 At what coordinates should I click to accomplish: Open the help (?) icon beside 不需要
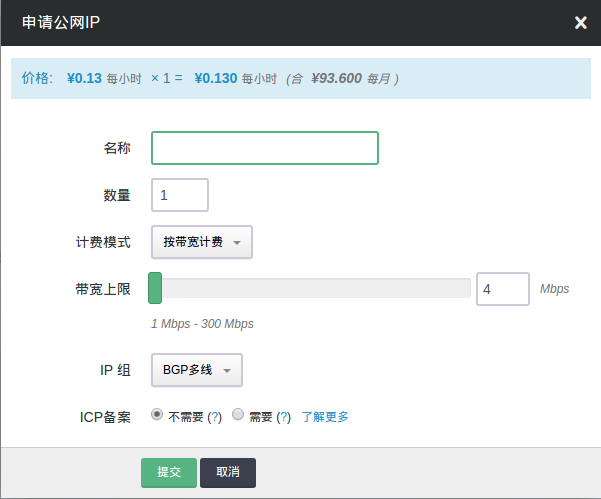214,417
